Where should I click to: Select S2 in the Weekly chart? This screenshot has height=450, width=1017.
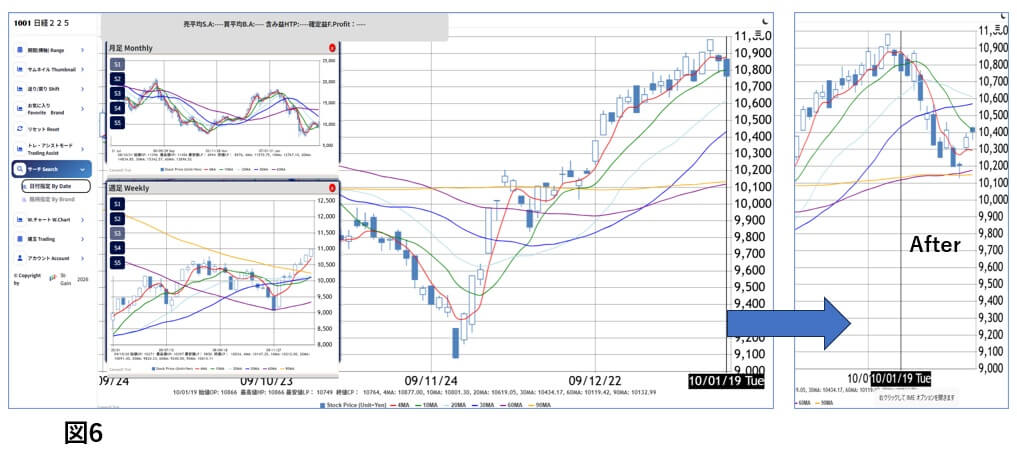tap(117, 219)
